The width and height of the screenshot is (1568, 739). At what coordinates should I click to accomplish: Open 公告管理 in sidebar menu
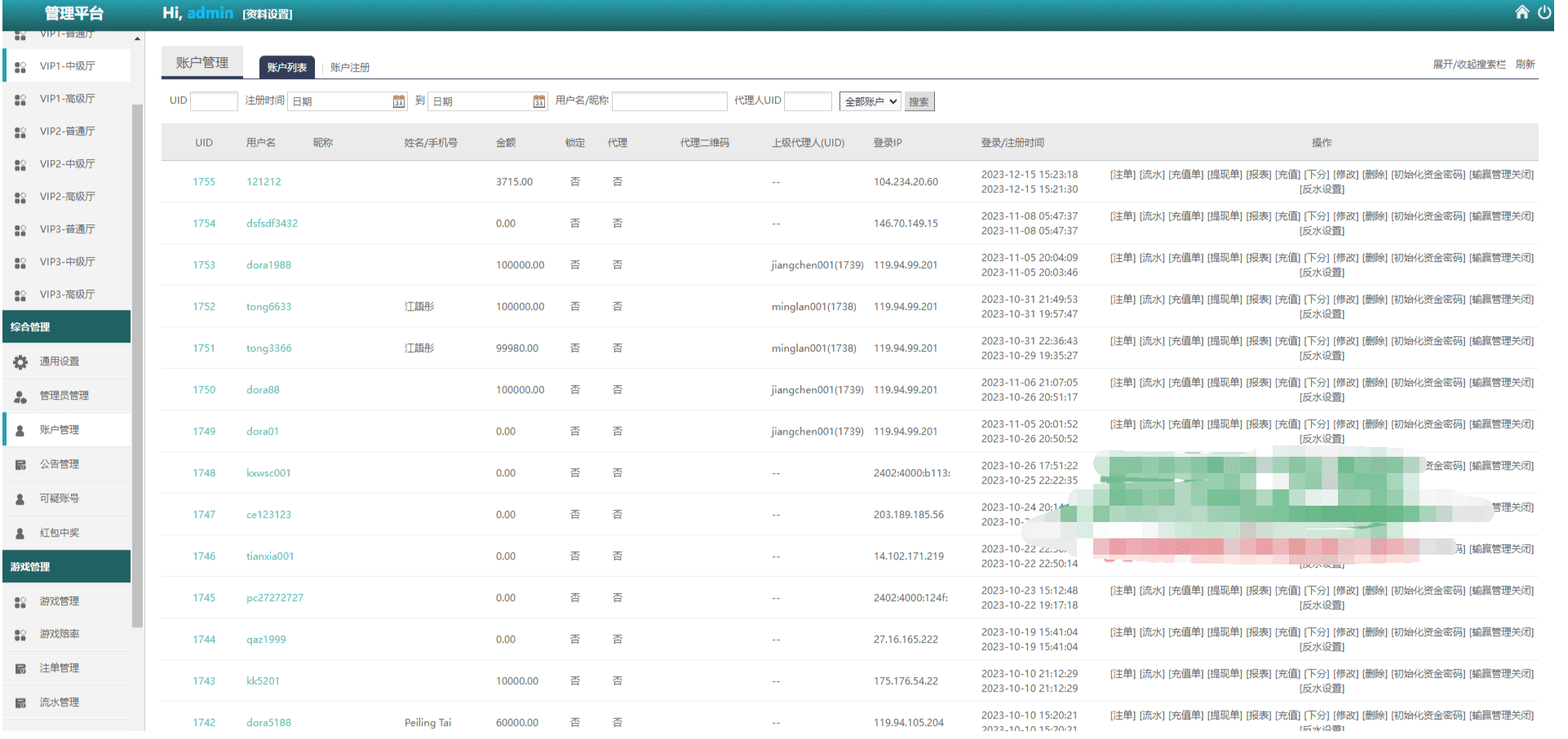tap(60, 464)
